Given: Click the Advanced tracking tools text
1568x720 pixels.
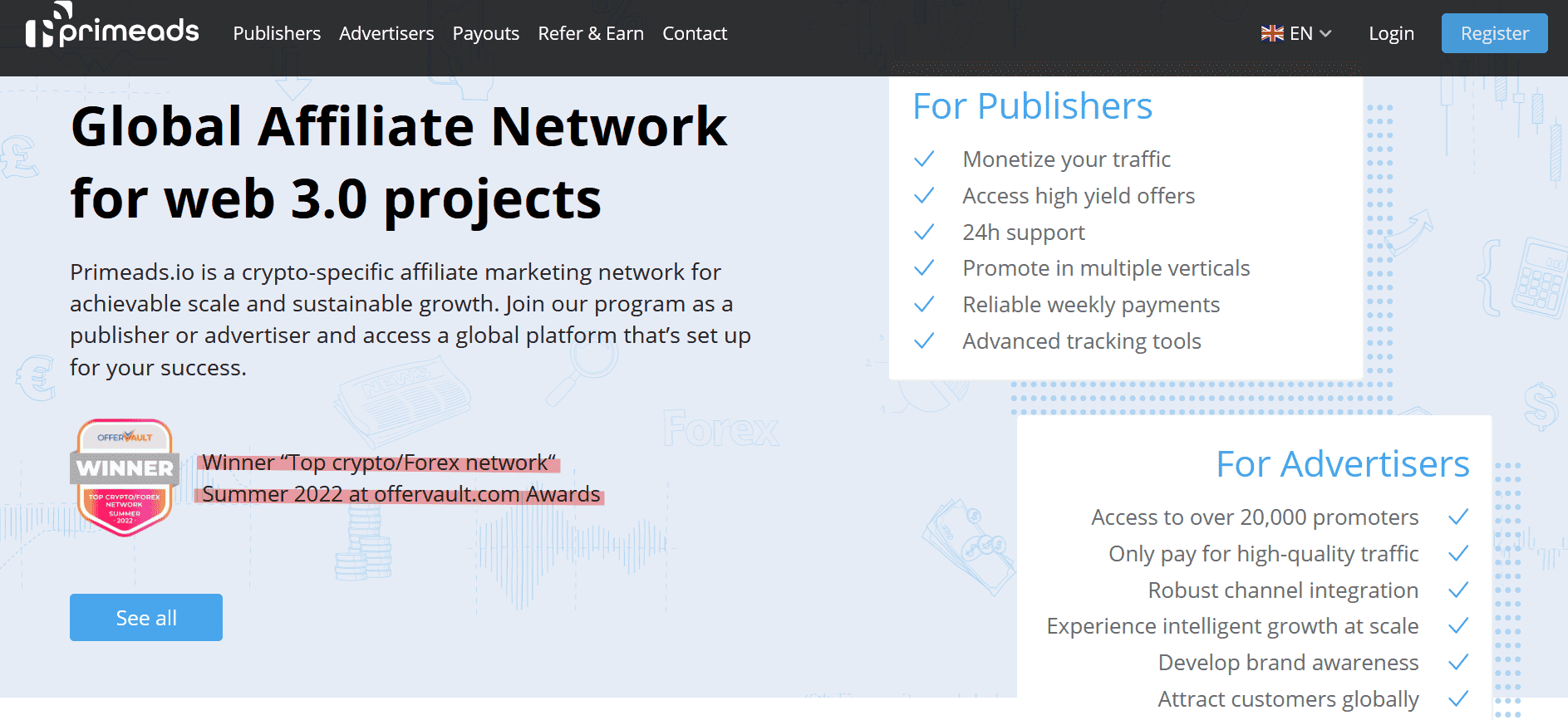Looking at the screenshot, I should pos(1082,341).
